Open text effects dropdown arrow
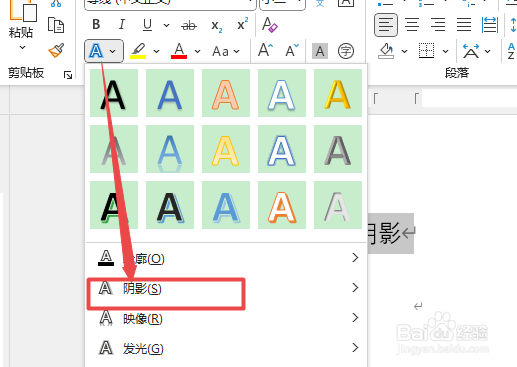The height and width of the screenshot is (367, 517). click(113, 51)
